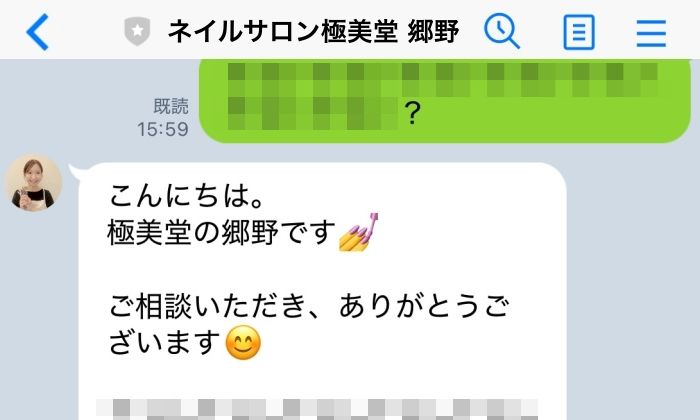Tap the ざいます text line
The width and height of the screenshot is (700, 420).
(x=165, y=343)
